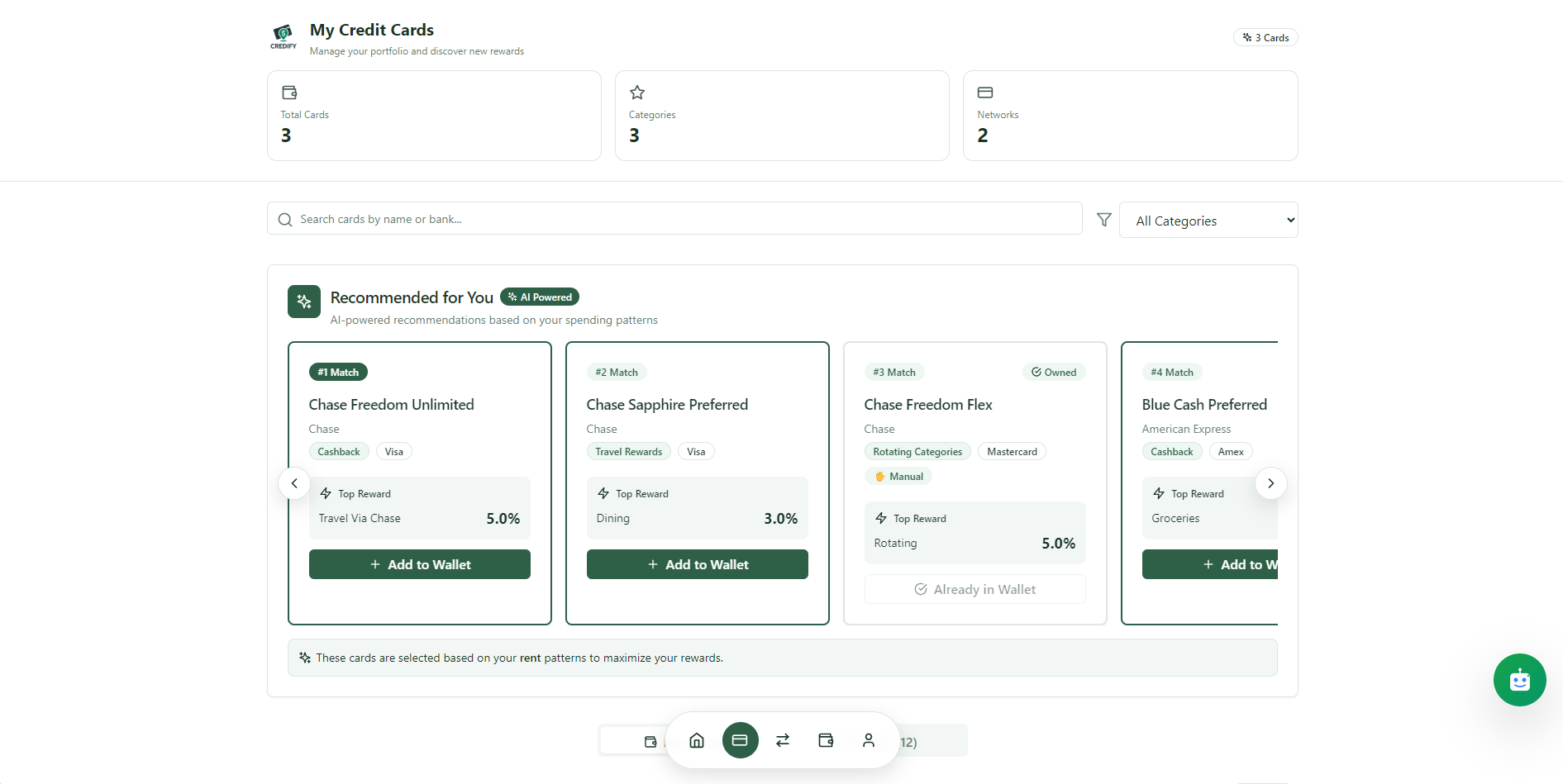Screen dimensions: 1563x784
Task: Click the Credify logo
Action: point(284,37)
